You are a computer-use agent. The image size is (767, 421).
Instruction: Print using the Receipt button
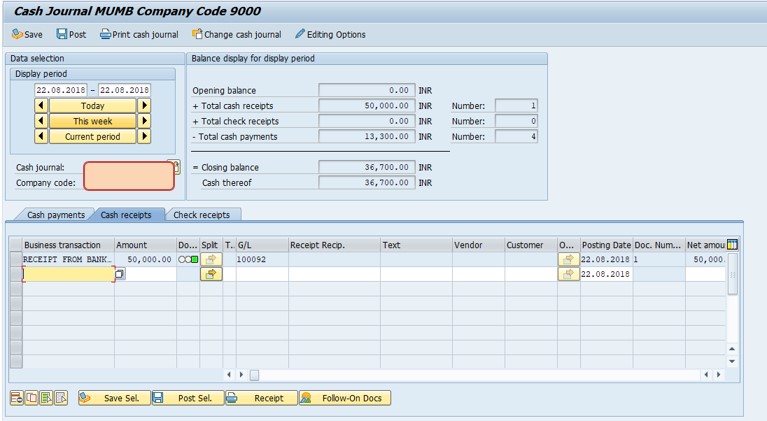[x=261, y=398]
